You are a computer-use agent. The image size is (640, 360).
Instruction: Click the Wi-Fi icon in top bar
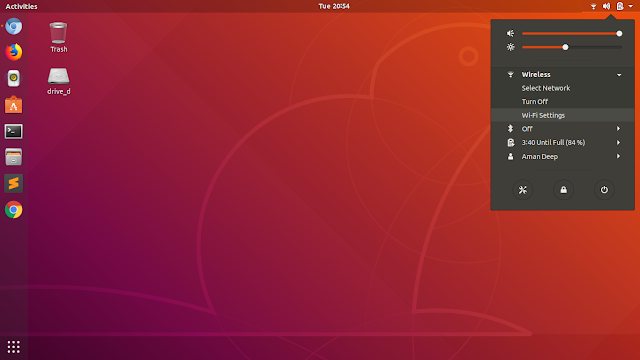(x=593, y=6)
